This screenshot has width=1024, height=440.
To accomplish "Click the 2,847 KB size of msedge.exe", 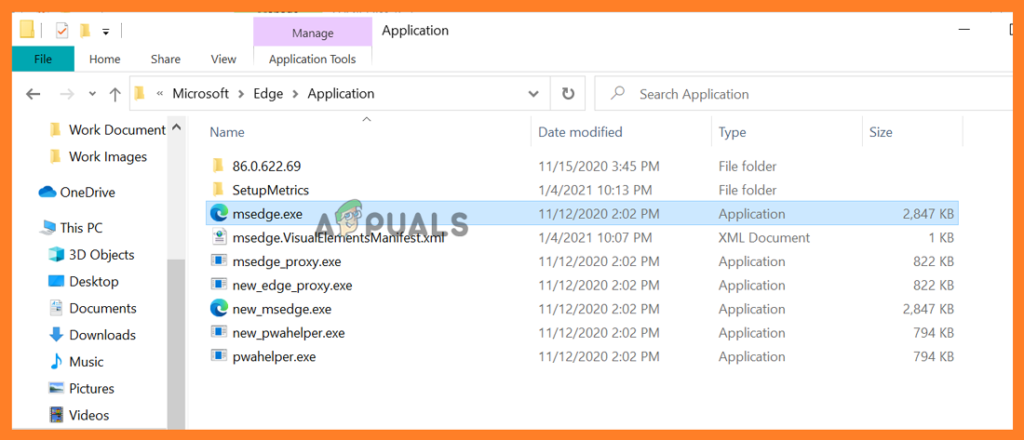I will [x=927, y=213].
